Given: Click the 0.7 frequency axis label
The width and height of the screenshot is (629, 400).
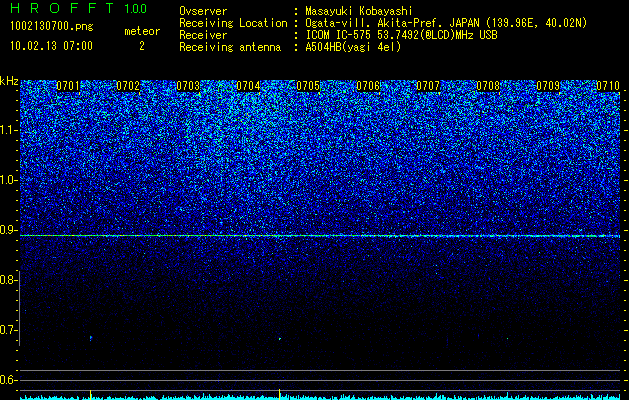Looking at the screenshot, I should pyautogui.click(x=8, y=330).
